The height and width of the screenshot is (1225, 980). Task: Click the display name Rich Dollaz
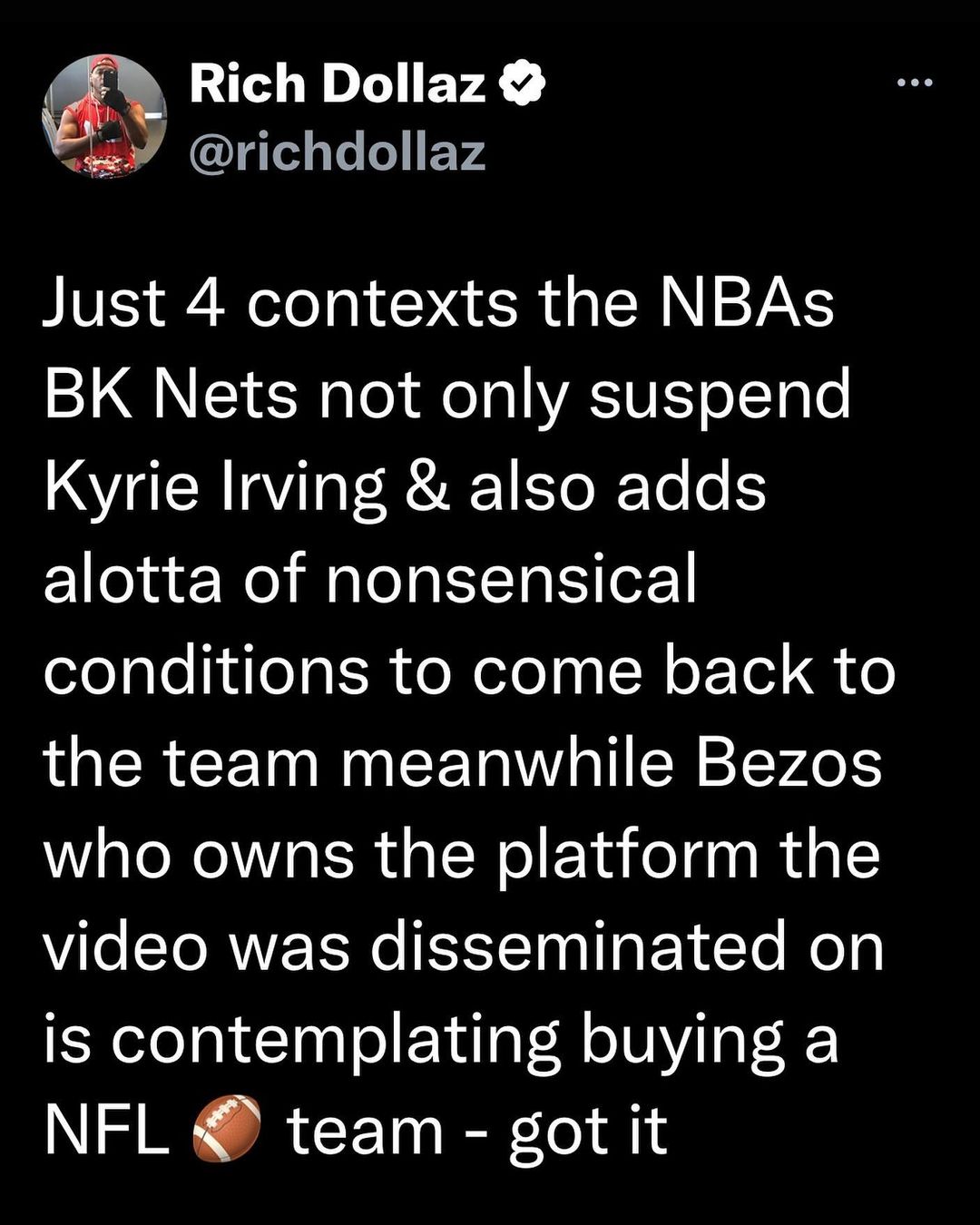click(338, 85)
